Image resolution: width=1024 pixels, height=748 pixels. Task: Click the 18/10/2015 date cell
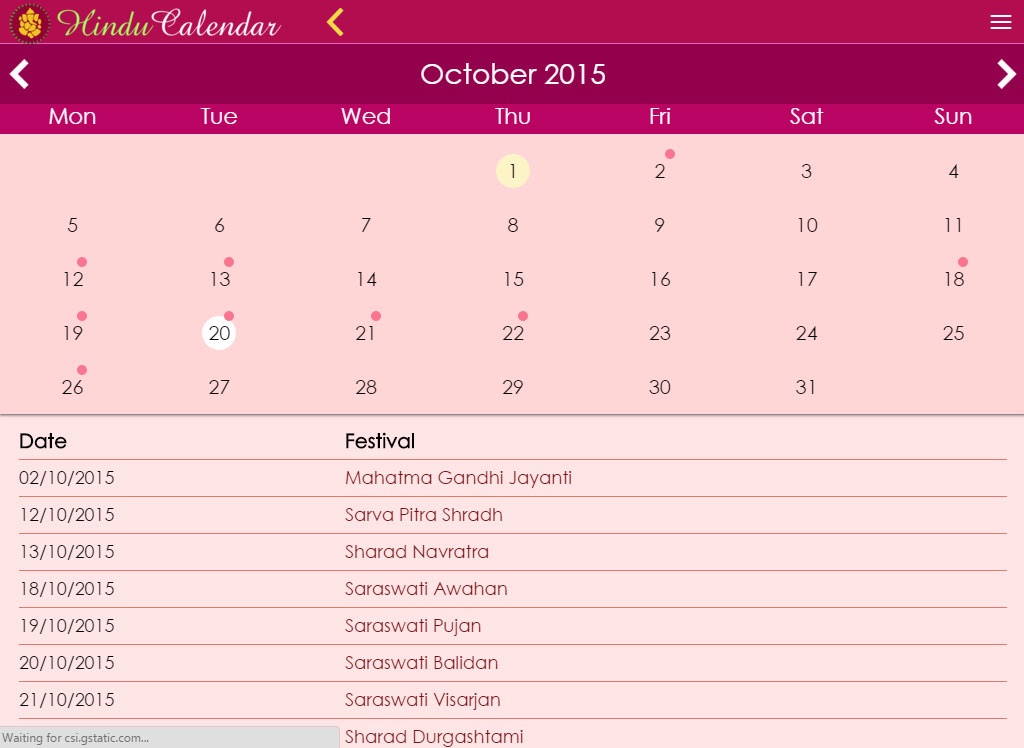[x=67, y=589]
